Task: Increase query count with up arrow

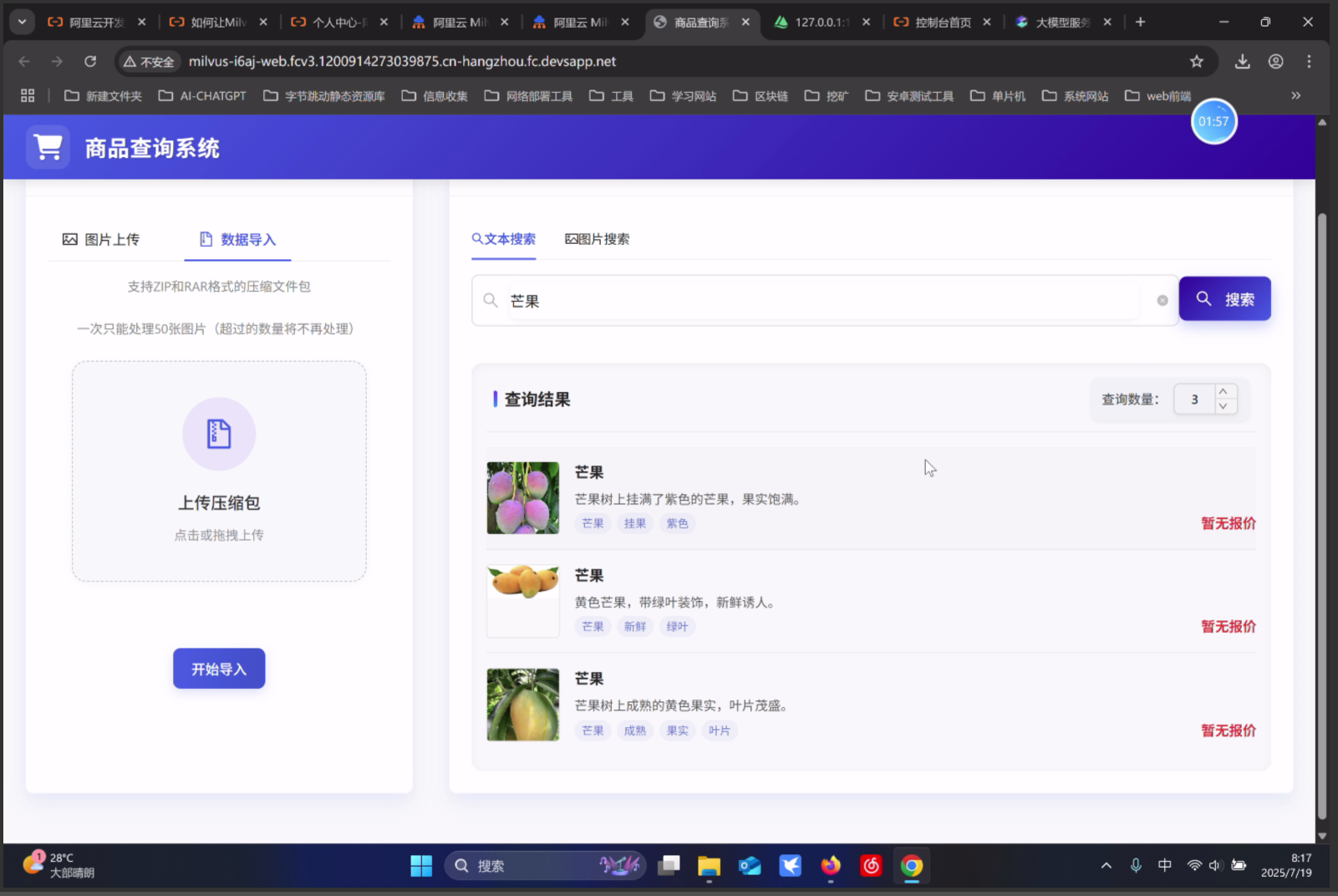Action: coord(1223,391)
